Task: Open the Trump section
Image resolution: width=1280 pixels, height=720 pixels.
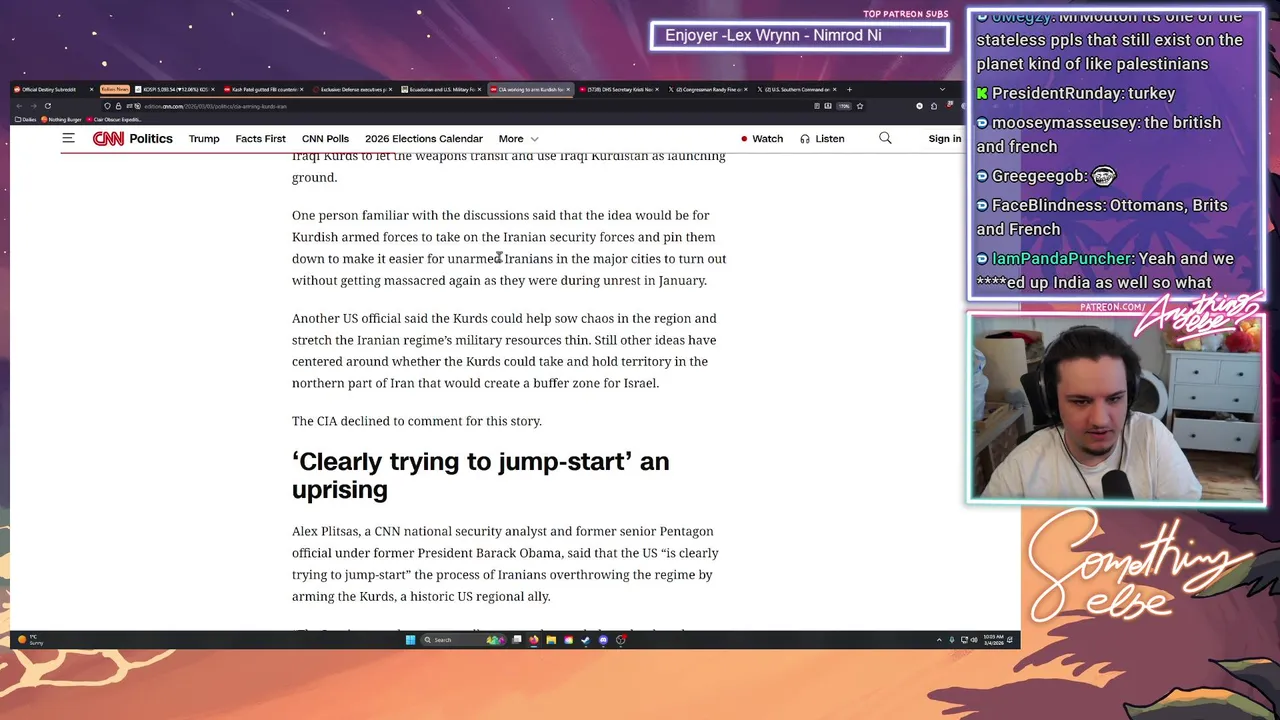Action: tap(204, 139)
